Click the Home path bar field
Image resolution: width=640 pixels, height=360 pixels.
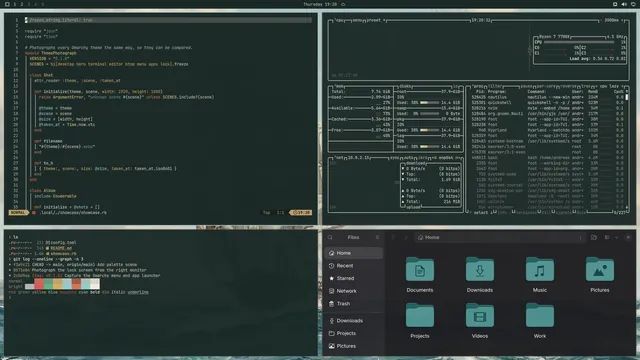(500, 238)
